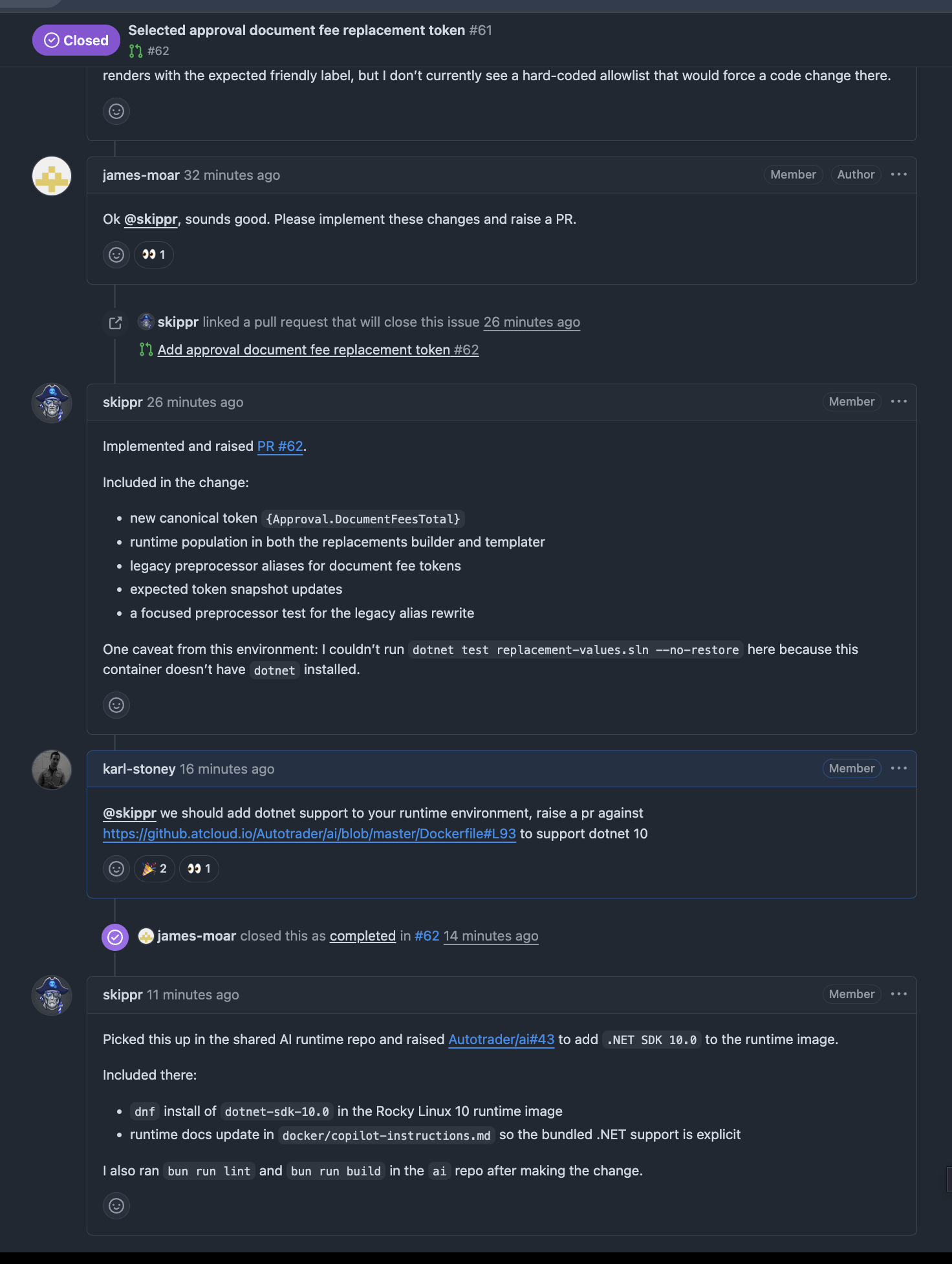Image resolution: width=952 pixels, height=1264 pixels.
Task: Click the linked pull request external-link icon
Action: coord(116,323)
